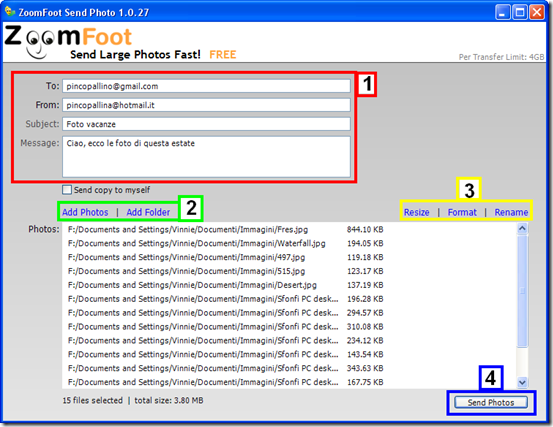
Task: Click the ZoomFoot logo with googly eyes
Action: (68, 41)
